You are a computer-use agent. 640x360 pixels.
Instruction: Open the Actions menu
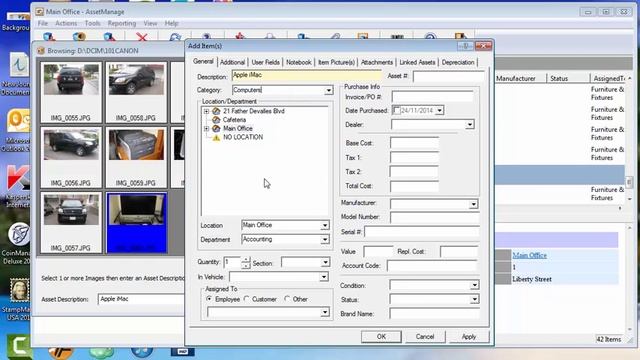[66, 23]
